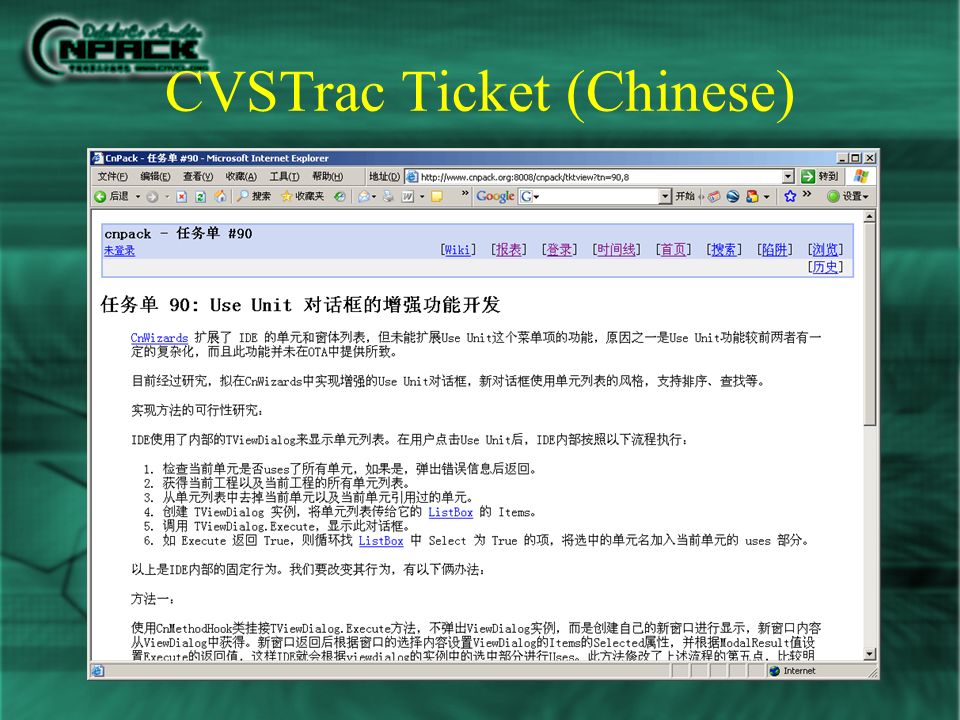Click the 登录 (Login) link
The width and height of the screenshot is (960, 720).
559,250
